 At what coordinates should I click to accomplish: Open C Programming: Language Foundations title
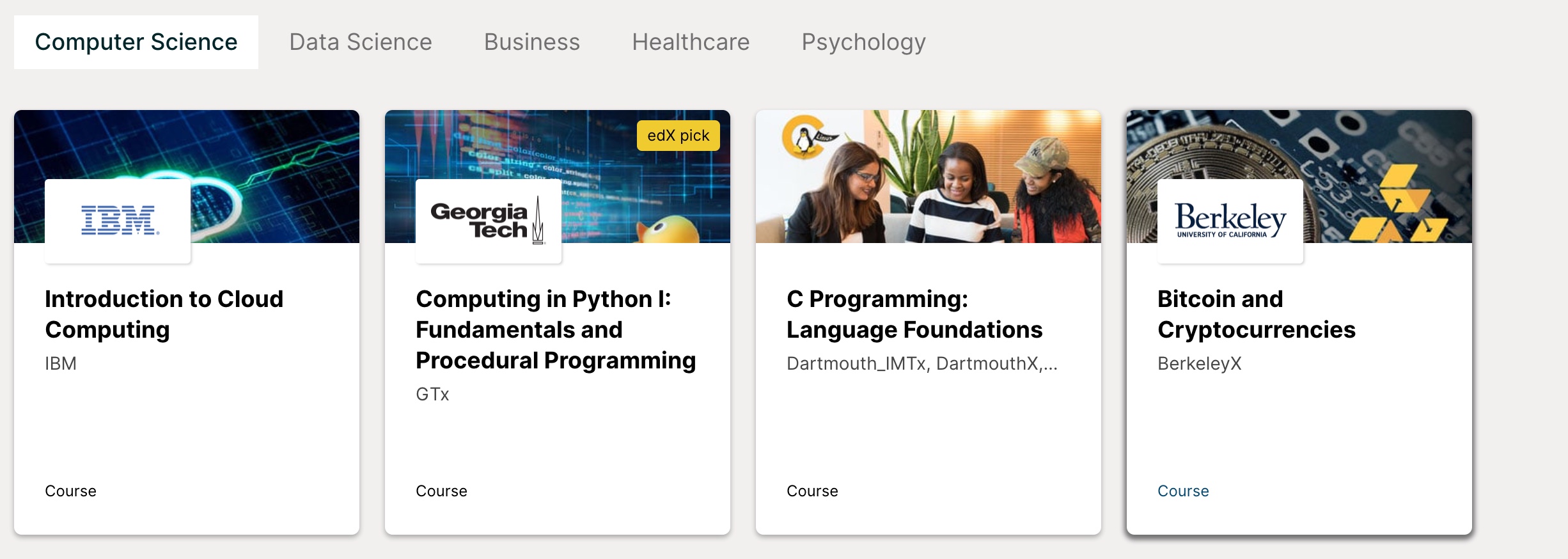coord(914,314)
